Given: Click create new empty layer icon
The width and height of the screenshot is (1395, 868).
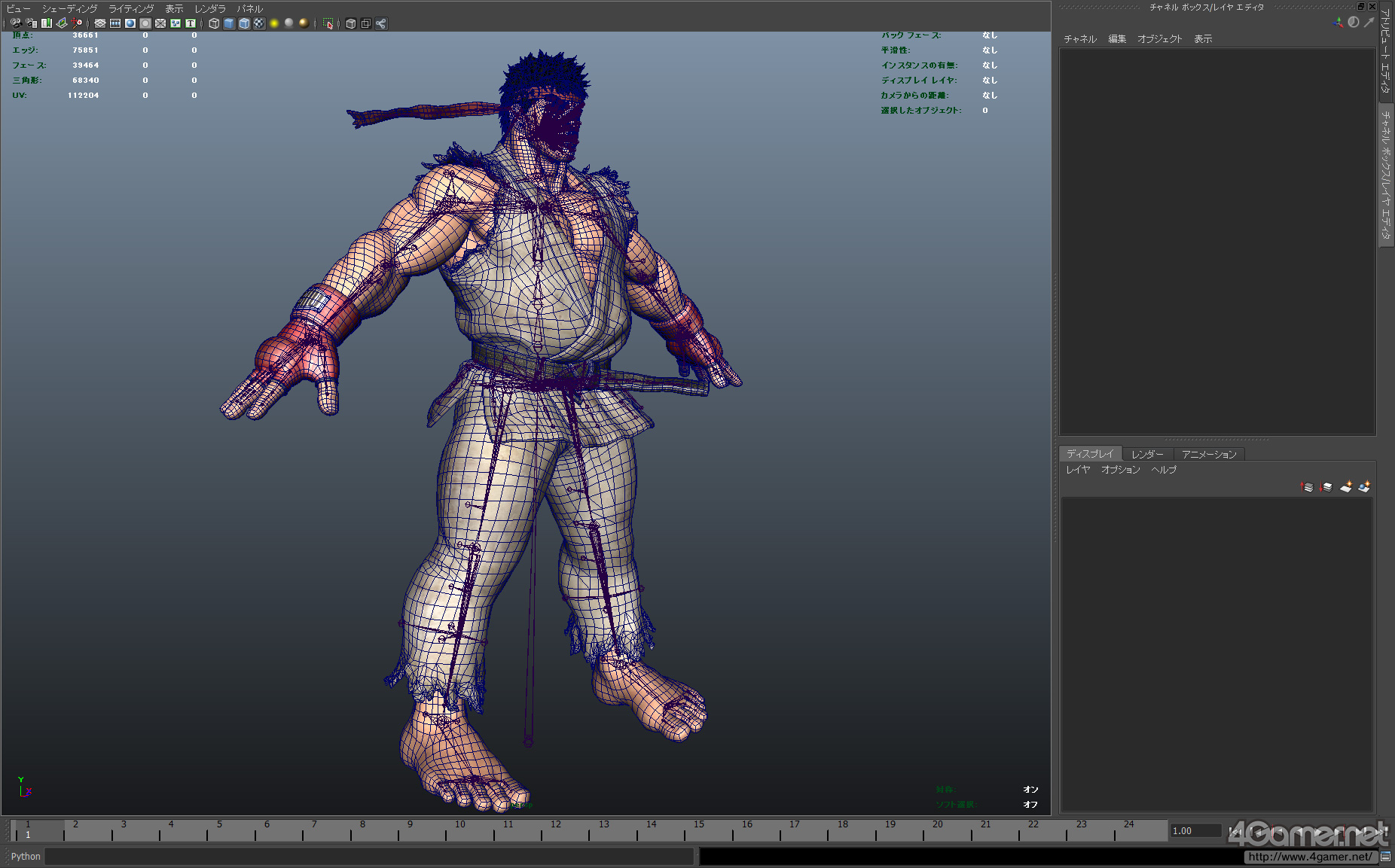Looking at the screenshot, I should pyautogui.click(x=1345, y=487).
